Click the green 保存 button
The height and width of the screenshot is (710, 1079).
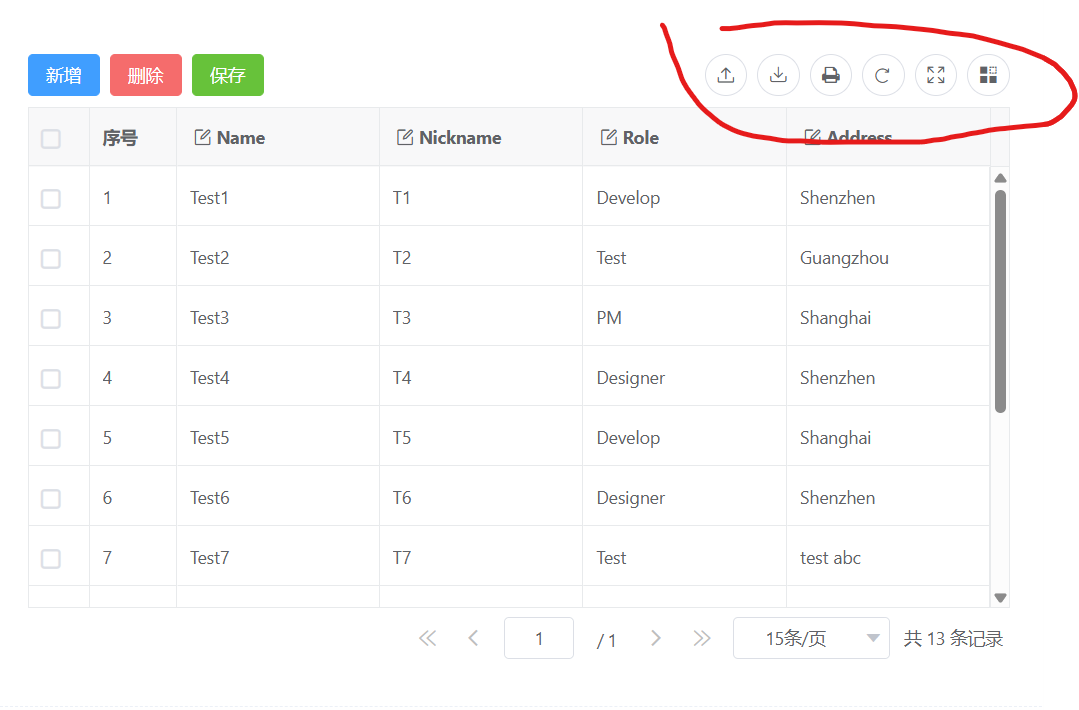pos(228,75)
